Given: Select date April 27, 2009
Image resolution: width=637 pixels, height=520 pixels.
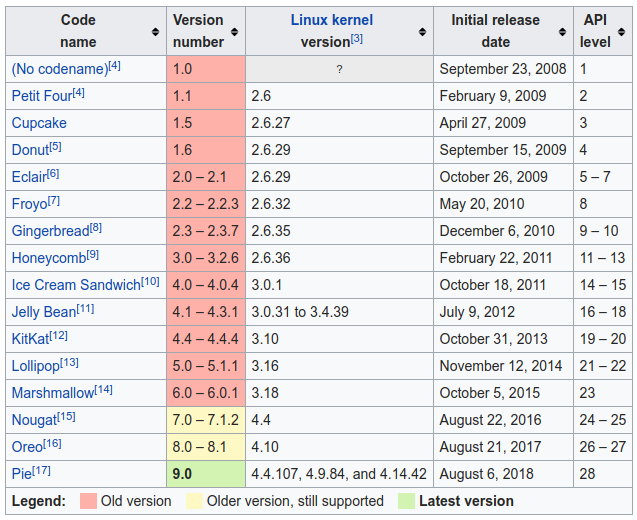Looking at the screenshot, I should point(483,123).
